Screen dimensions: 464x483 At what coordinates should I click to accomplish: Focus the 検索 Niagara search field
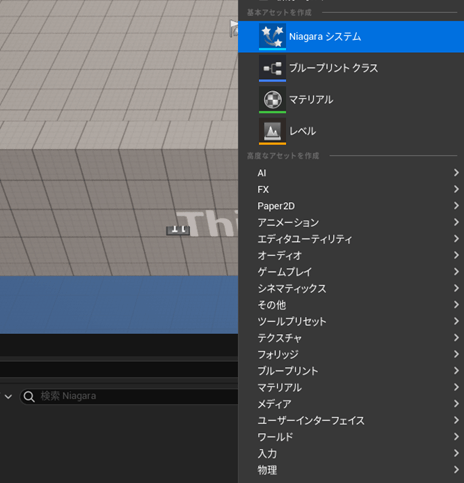click(x=129, y=396)
